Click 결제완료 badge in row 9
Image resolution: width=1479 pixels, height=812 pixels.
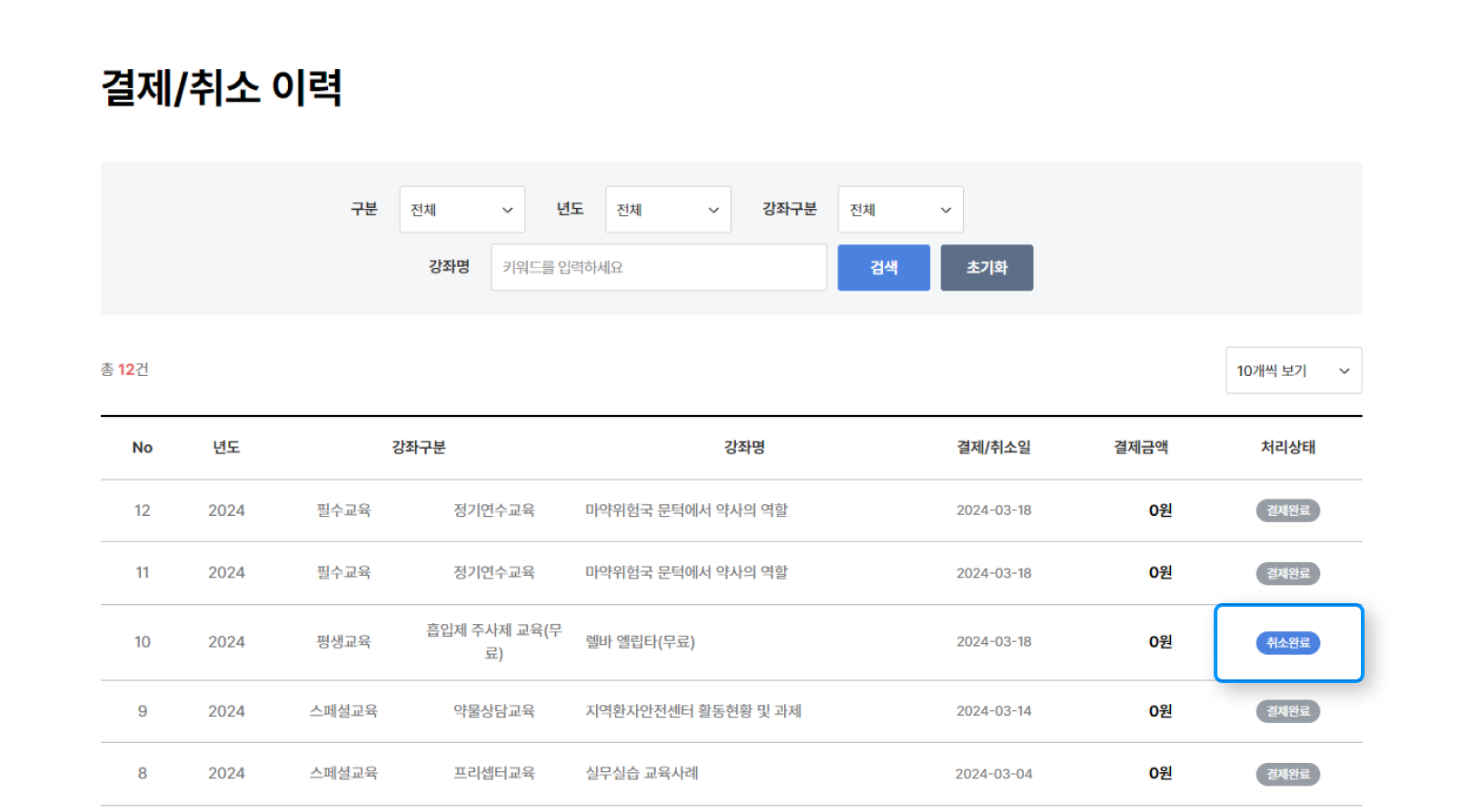[1288, 711]
